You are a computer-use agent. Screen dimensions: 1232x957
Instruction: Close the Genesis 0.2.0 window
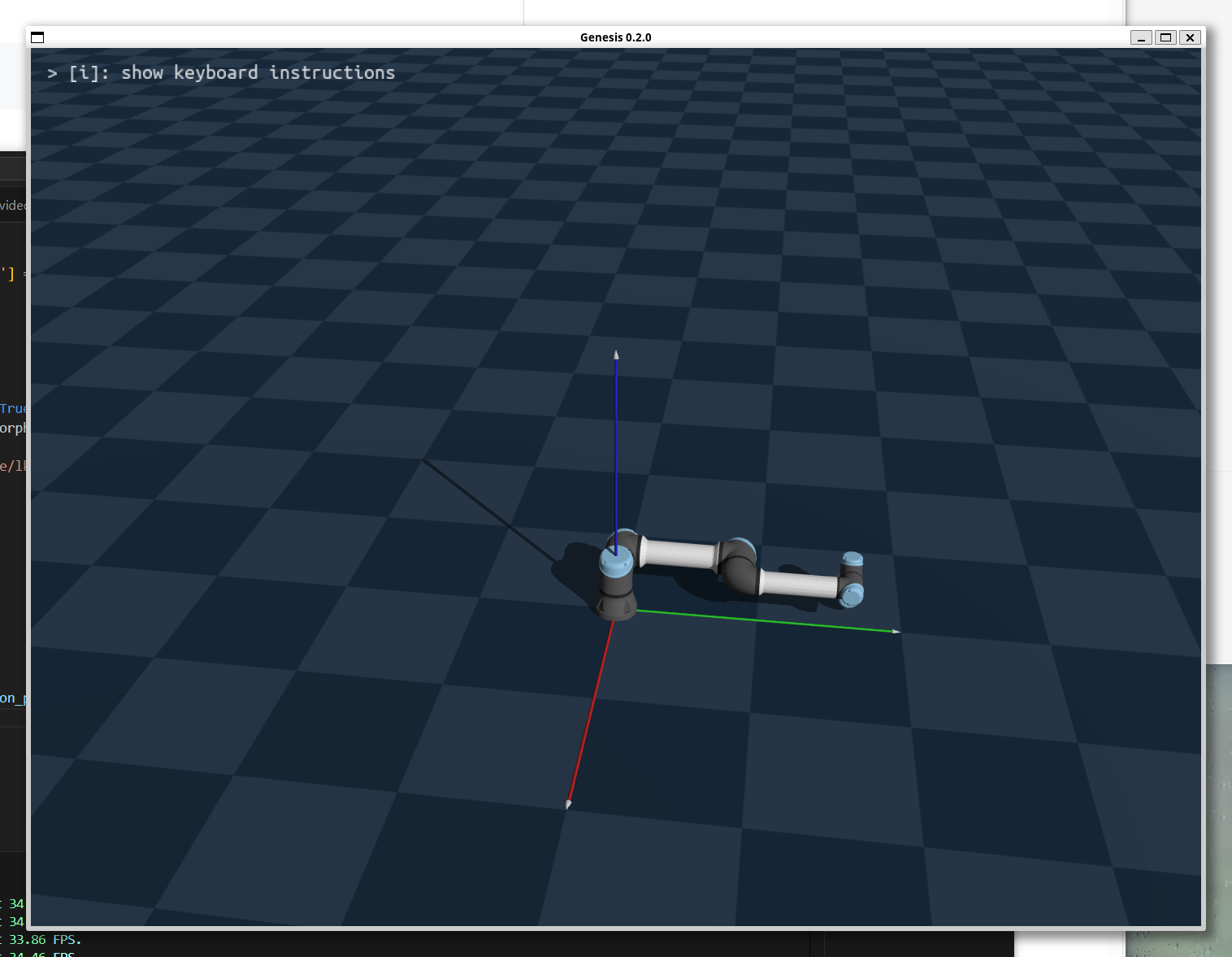pyautogui.click(x=1190, y=37)
